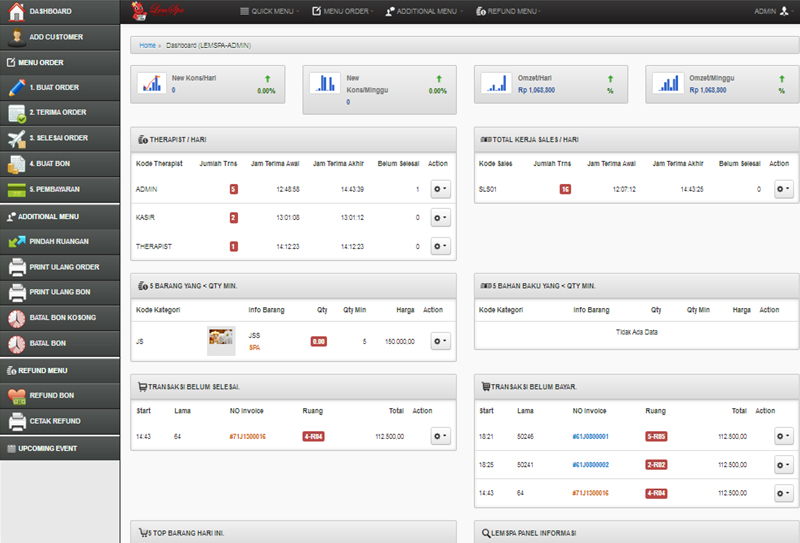Open action gear for SLS01 sales row
Image resolution: width=800 pixels, height=543 pixels.
coord(783,189)
